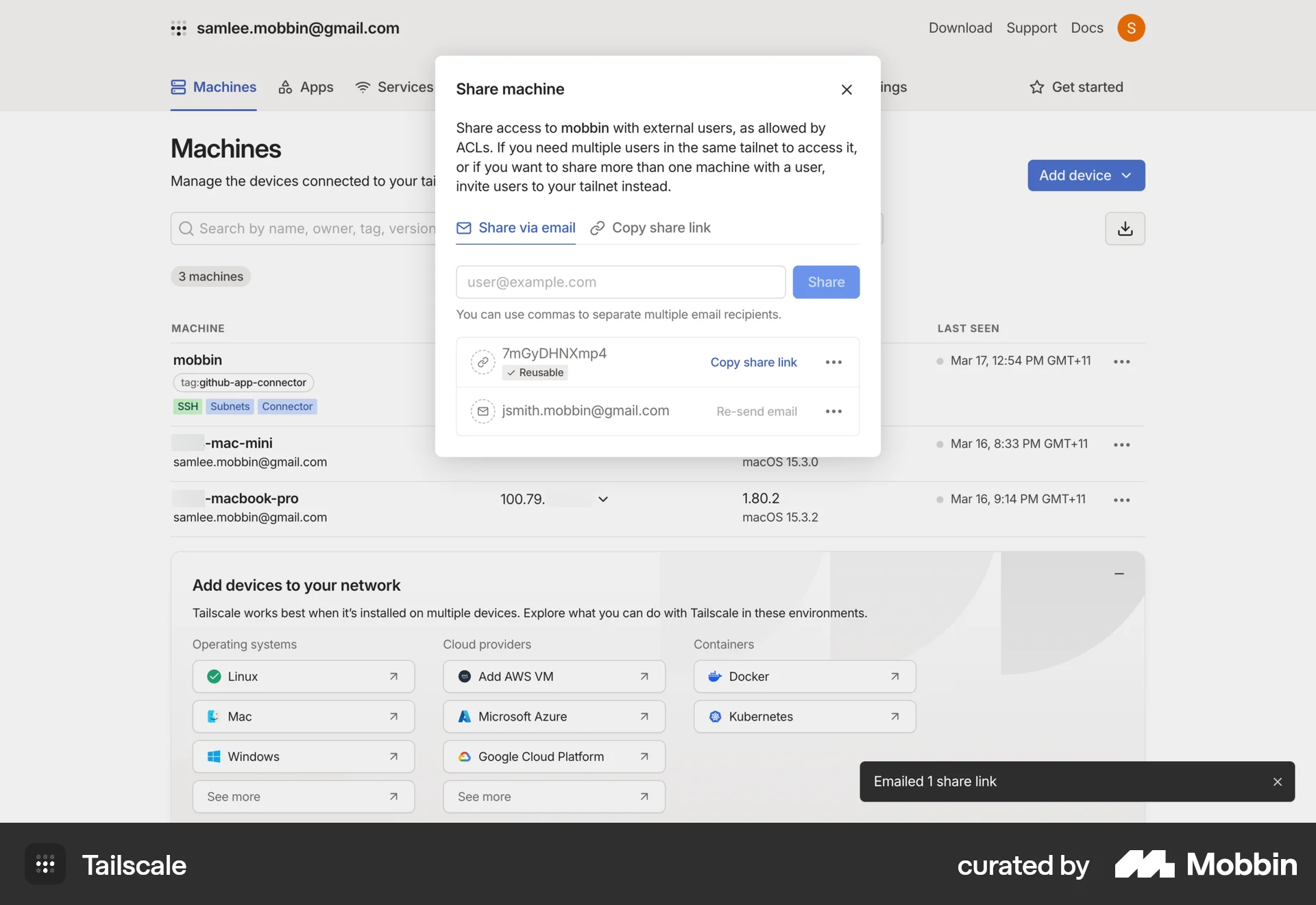Open the account avatar icon

tap(1132, 27)
